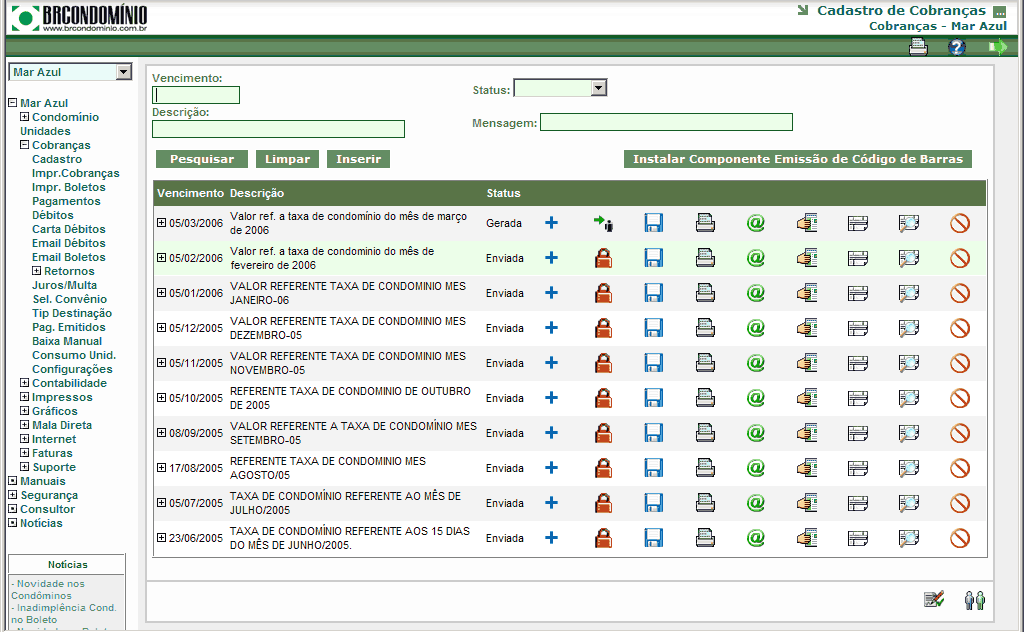Click the red prohibited cancel icon for 05/11/2005

tap(960, 363)
